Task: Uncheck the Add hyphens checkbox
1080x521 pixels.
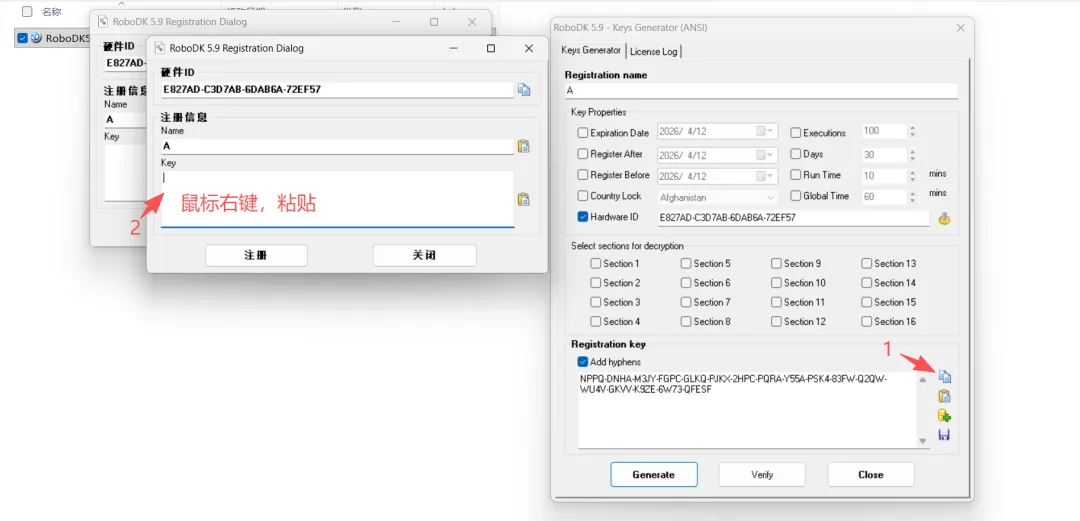Action: (583, 362)
